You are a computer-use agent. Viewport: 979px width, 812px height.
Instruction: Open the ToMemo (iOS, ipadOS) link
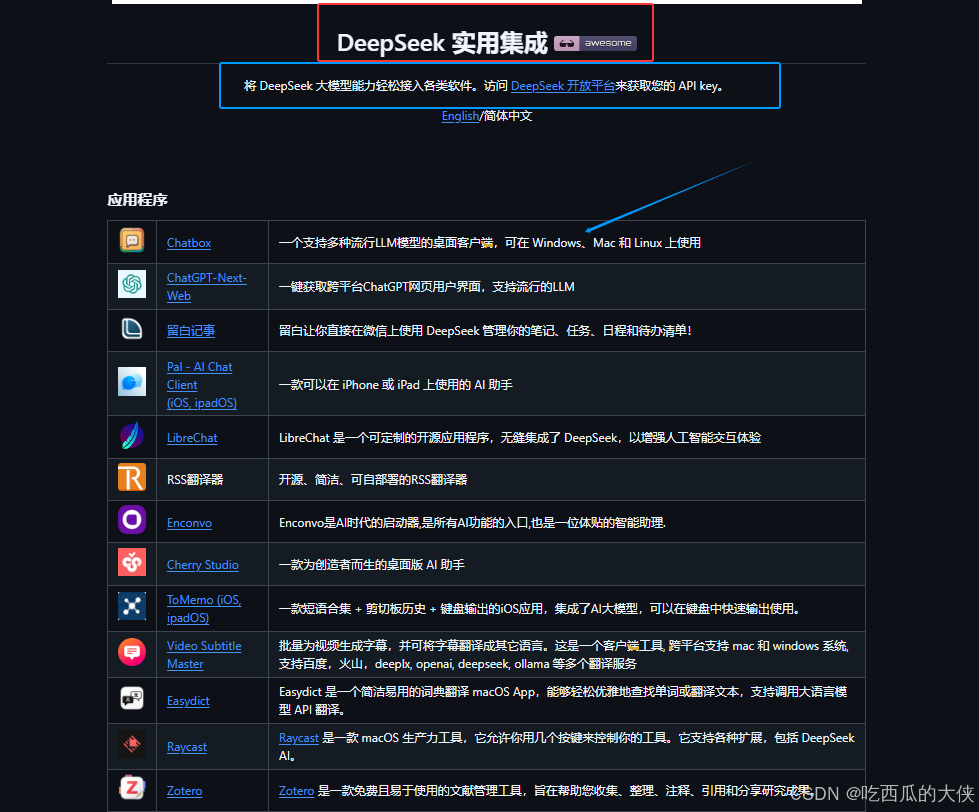(204, 609)
